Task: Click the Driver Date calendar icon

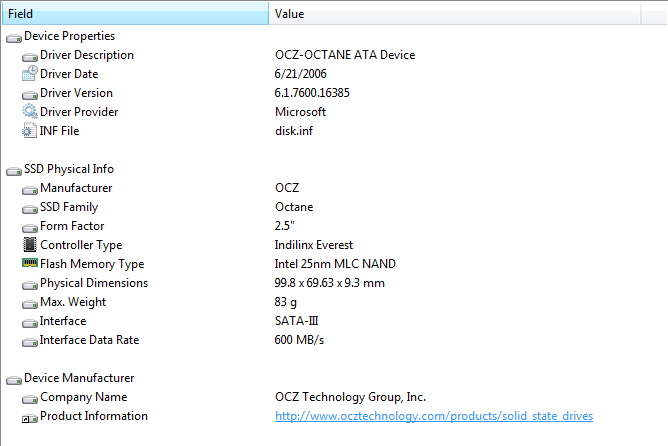Action: (x=29, y=74)
